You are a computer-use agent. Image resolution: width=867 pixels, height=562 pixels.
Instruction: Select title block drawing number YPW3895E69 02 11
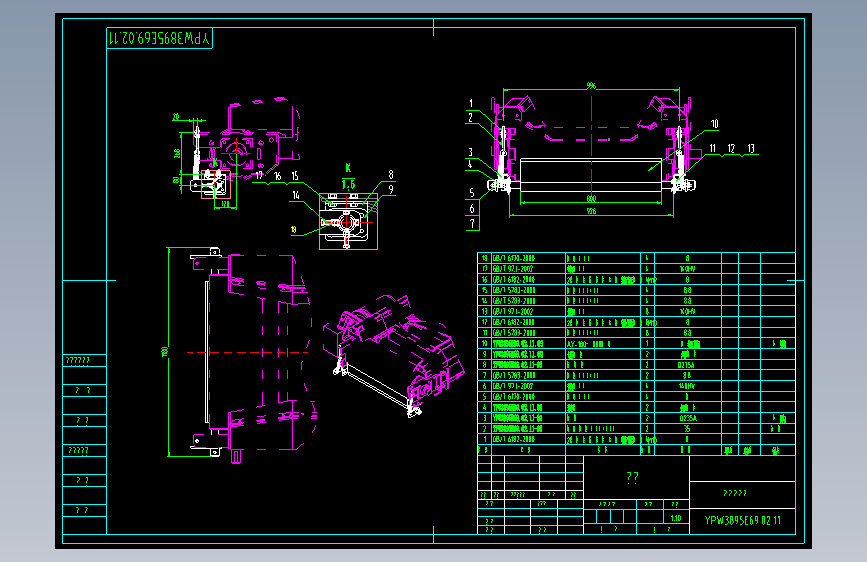[x=743, y=521]
